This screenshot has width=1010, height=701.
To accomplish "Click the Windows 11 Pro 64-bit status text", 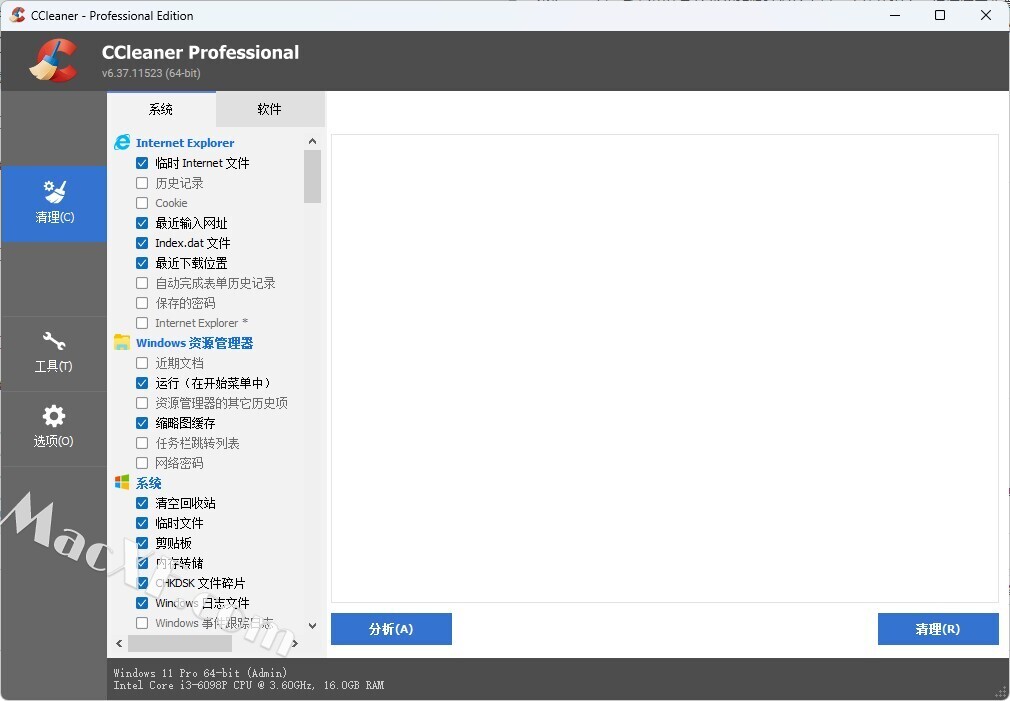I will click(200, 673).
